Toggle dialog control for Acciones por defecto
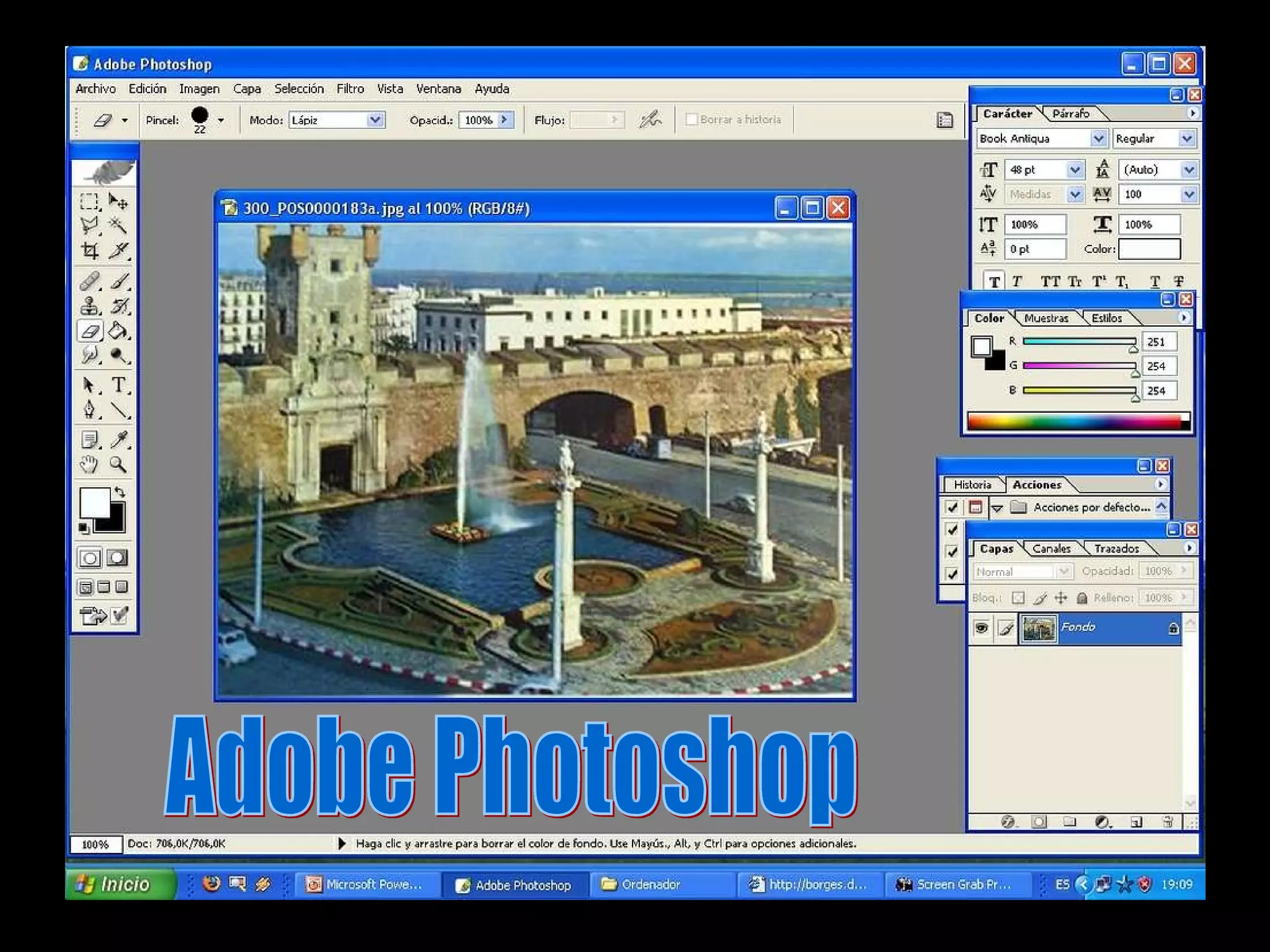This screenshot has width=1270, height=952. pos(975,508)
